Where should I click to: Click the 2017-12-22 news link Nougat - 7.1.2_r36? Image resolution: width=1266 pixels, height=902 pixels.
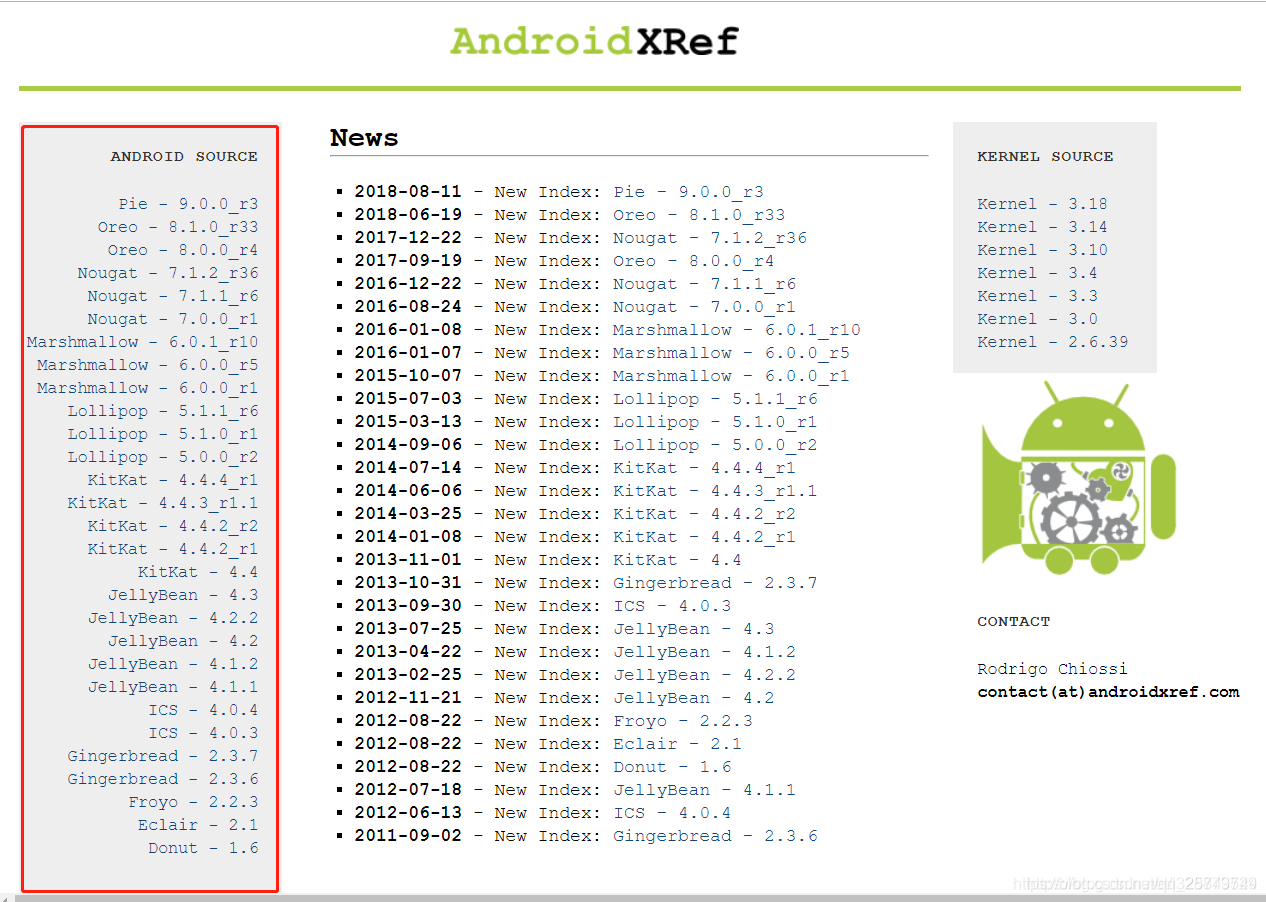click(709, 238)
